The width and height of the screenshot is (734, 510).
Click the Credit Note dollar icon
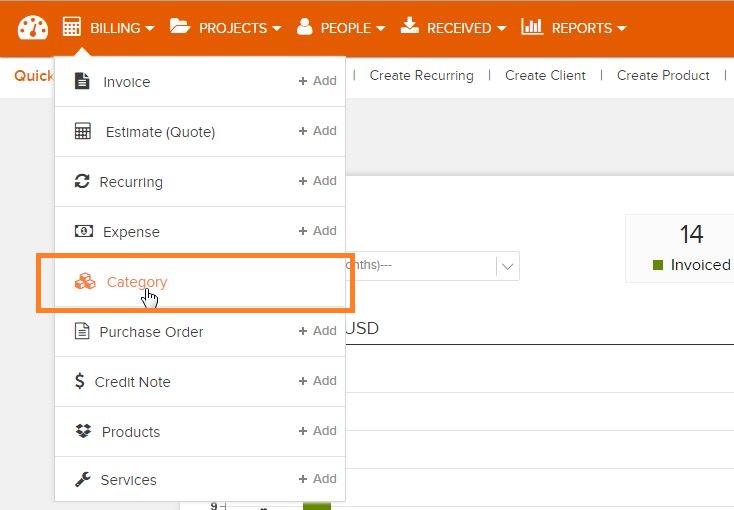80,382
